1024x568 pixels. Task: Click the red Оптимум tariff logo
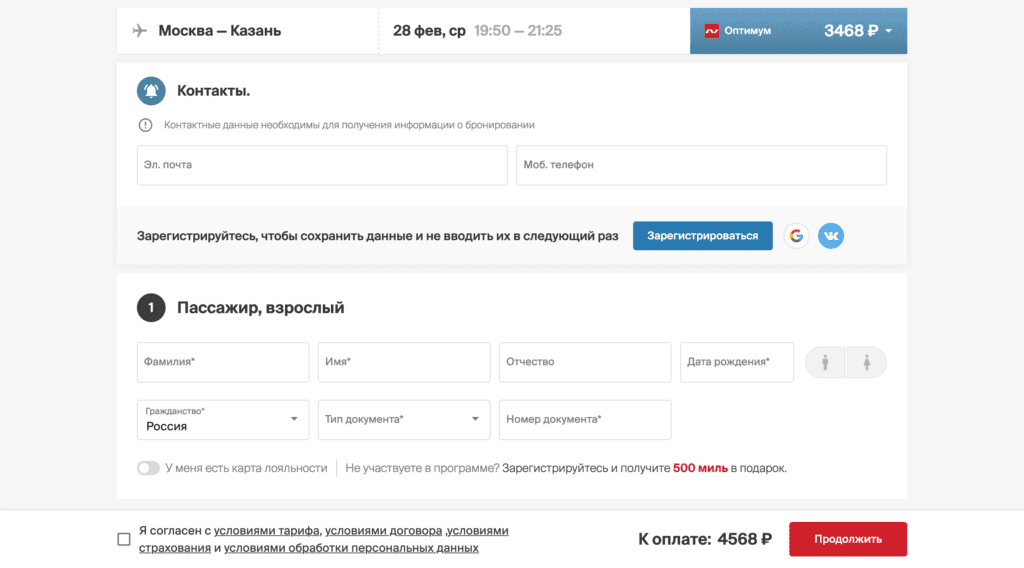(712, 31)
